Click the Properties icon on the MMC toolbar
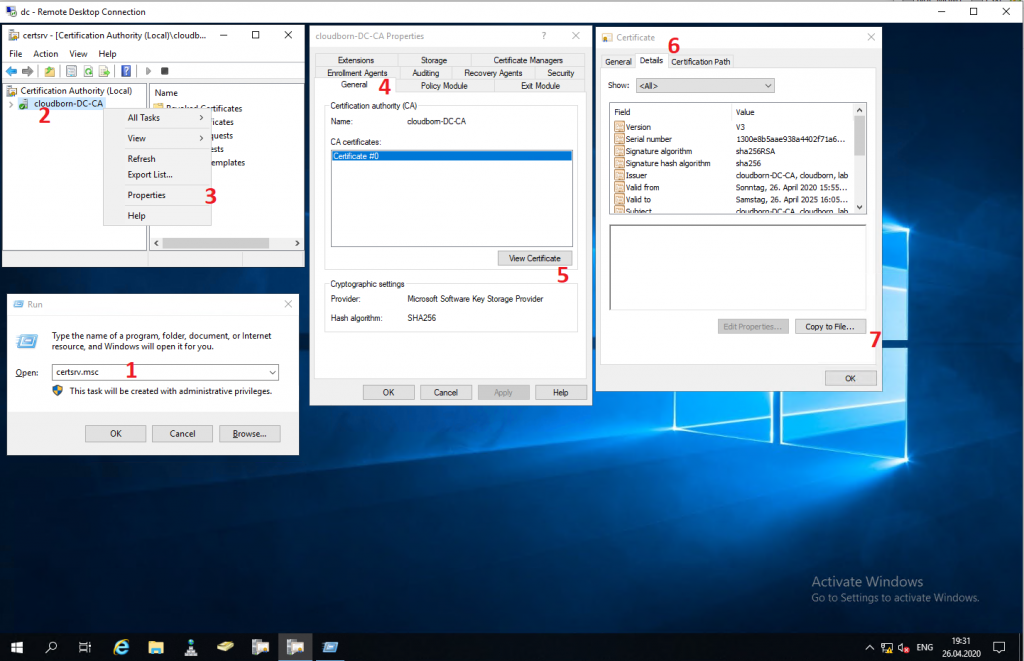 [70, 71]
